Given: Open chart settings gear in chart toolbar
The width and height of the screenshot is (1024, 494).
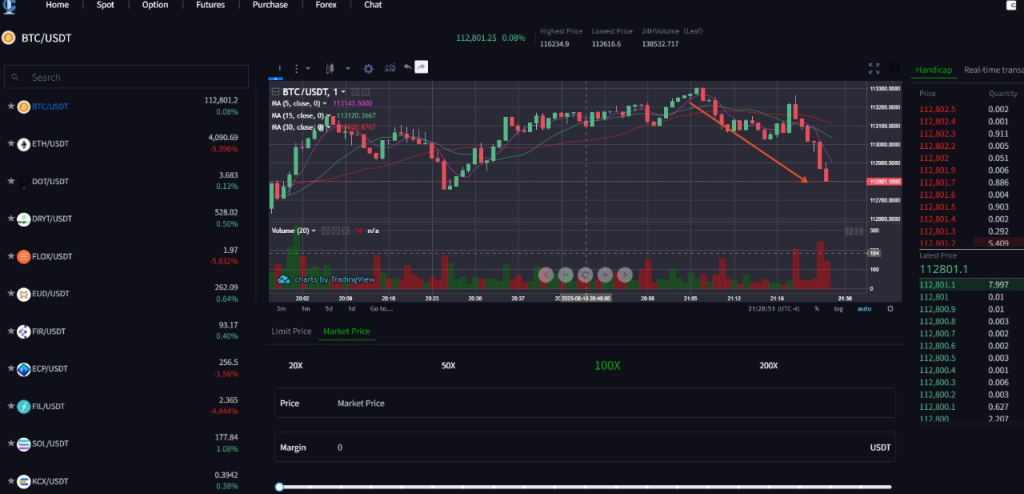Looking at the screenshot, I should [368, 68].
